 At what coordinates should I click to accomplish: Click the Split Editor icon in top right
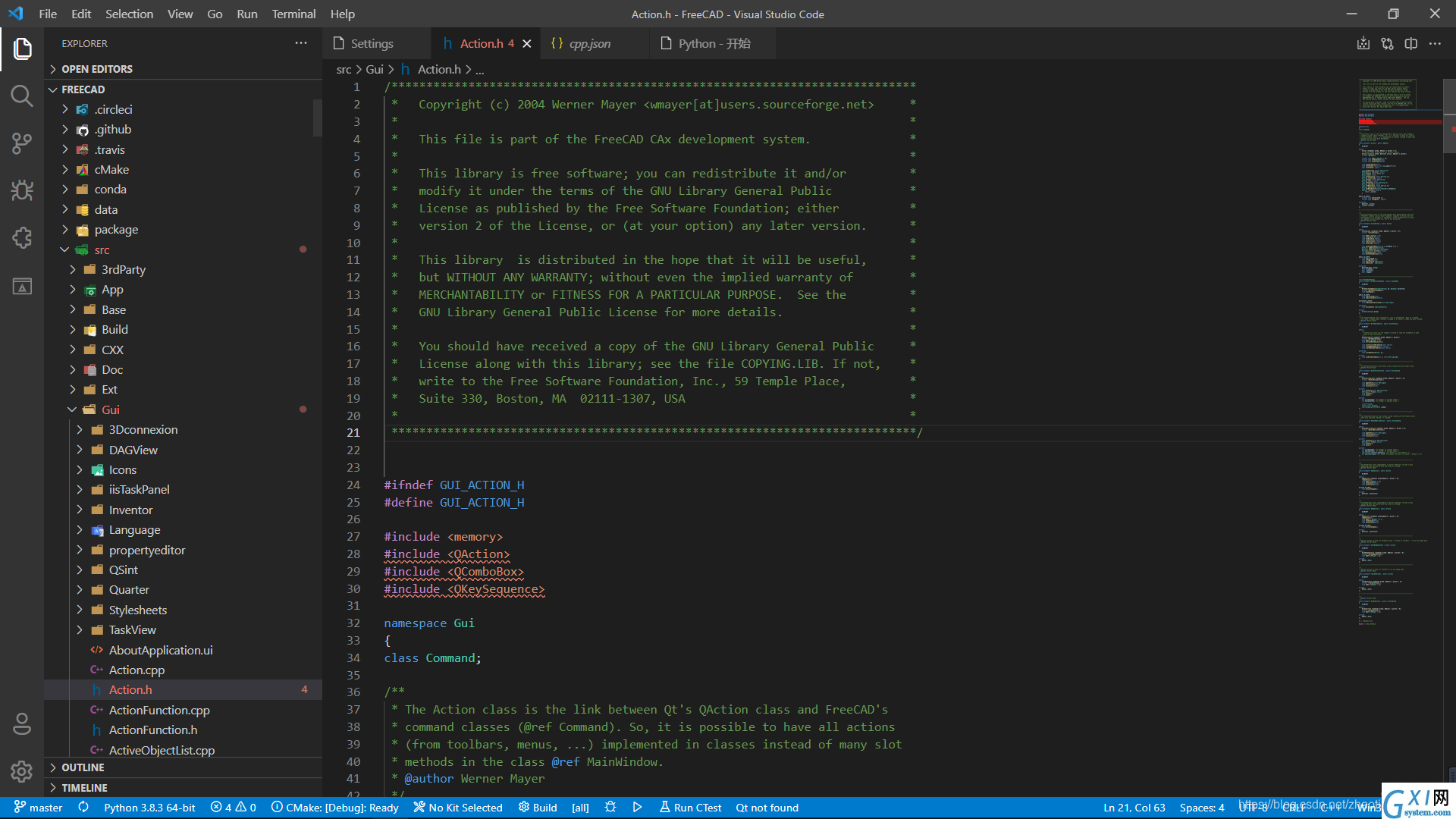point(1412,43)
